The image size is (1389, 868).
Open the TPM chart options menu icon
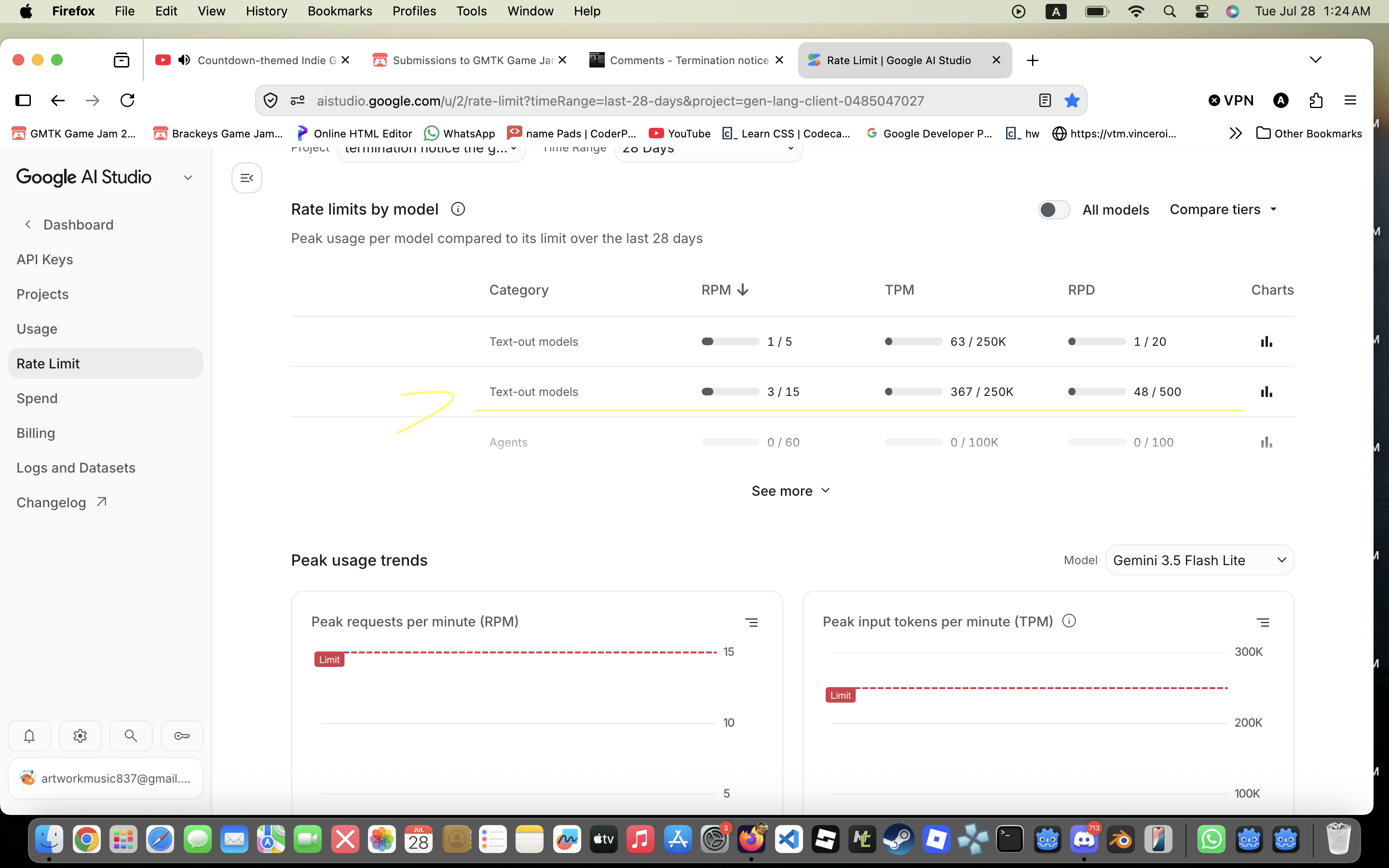click(1263, 622)
